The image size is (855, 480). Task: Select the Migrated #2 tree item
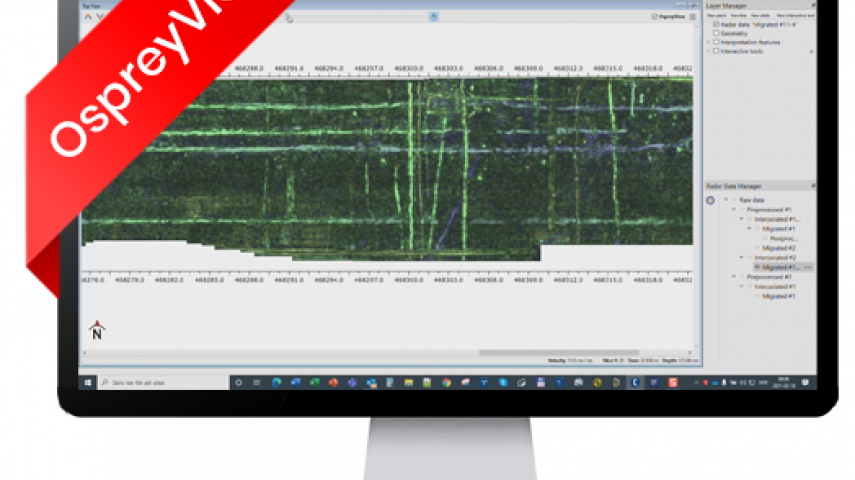[779, 248]
